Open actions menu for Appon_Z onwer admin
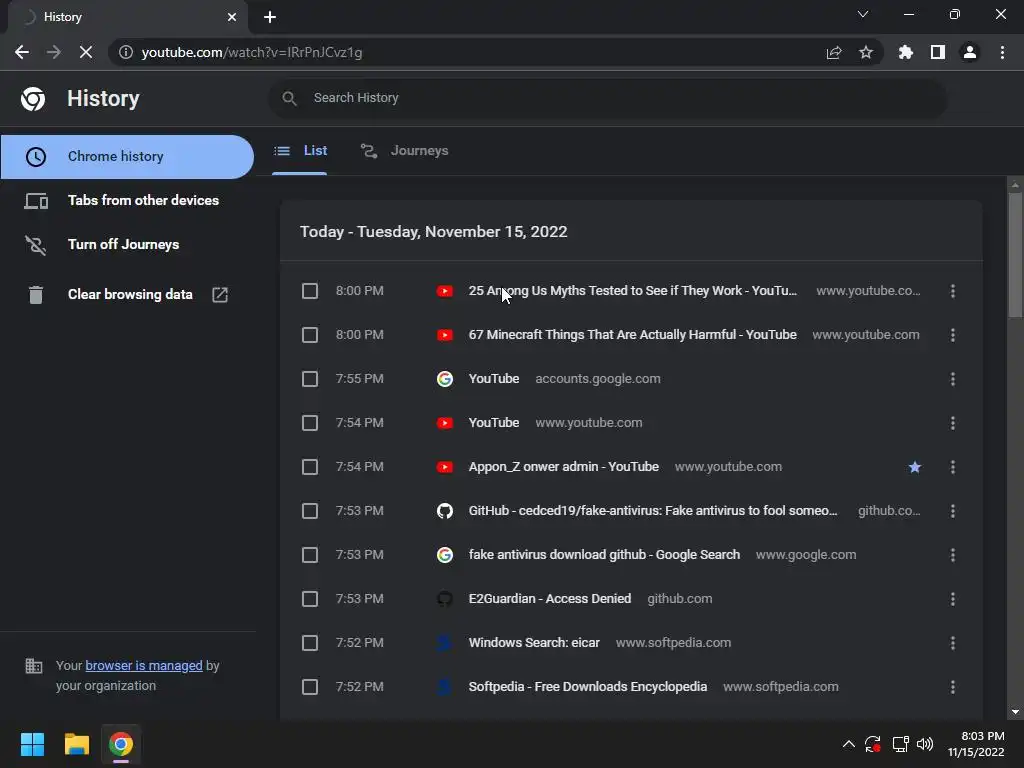The width and height of the screenshot is (1024, 768). [x=953, y=467]
